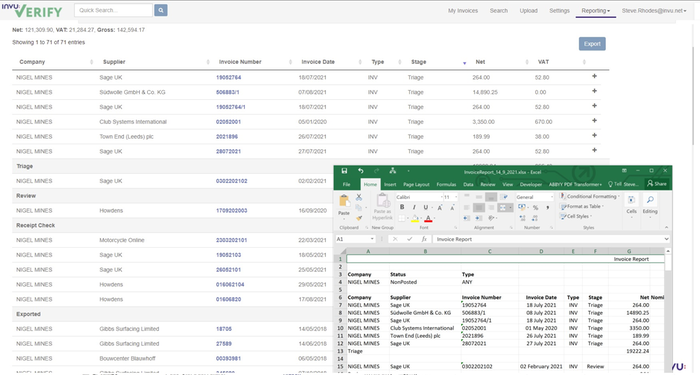Viewport: 700px width, 375px height.
Task: Open the Conditional Formatting dropdown
Action: (x=590, y=196)
